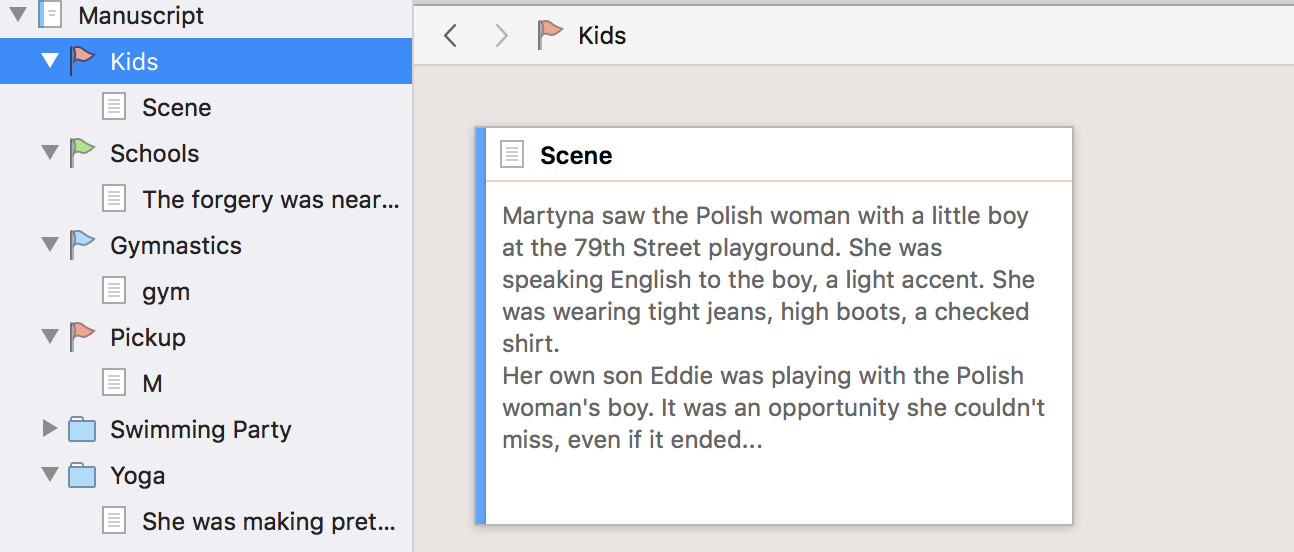The width and height of the screenshot is (1294, 552).
Task: Click the red flag icon beside Kids in binder
Action: click(x=83, y=61)
